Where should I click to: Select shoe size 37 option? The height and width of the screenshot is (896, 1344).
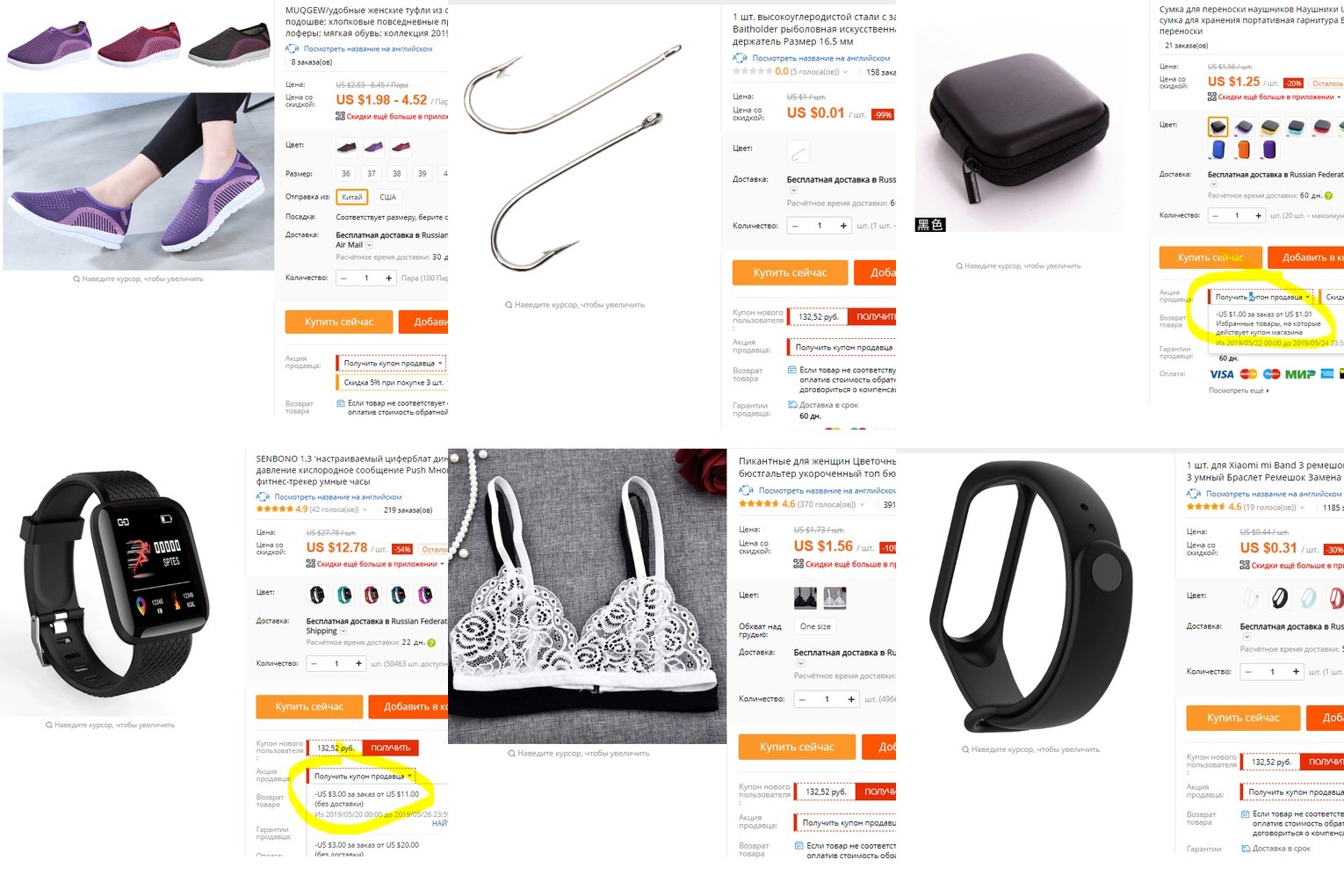[372, 174]
